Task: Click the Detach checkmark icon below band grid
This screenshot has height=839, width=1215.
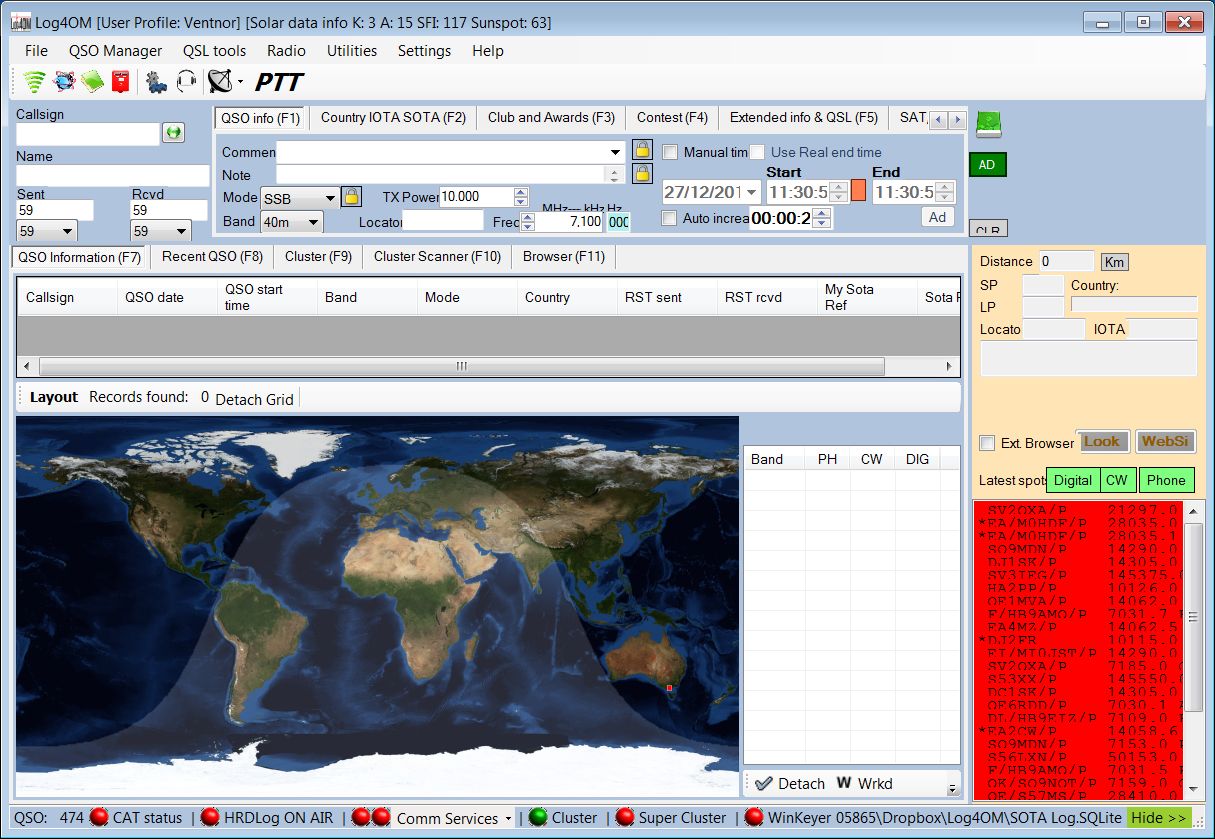Action: [x=764, y=784]
